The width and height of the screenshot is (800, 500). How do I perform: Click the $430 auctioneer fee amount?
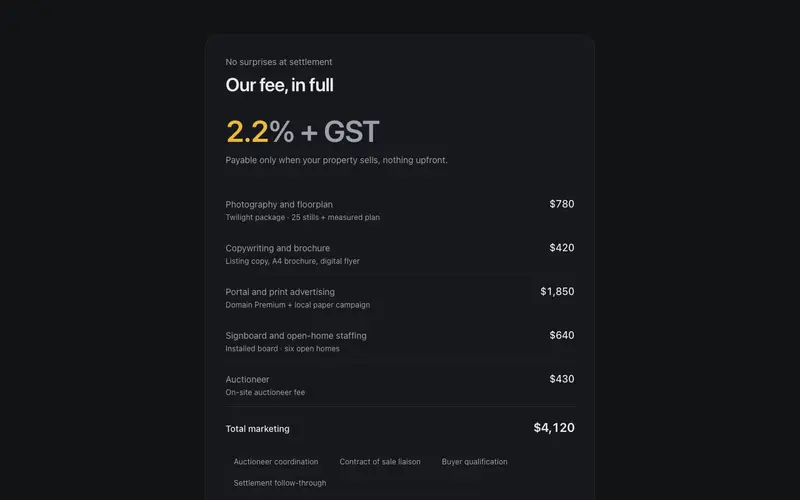pyautogui.click(x=562, y=379)
